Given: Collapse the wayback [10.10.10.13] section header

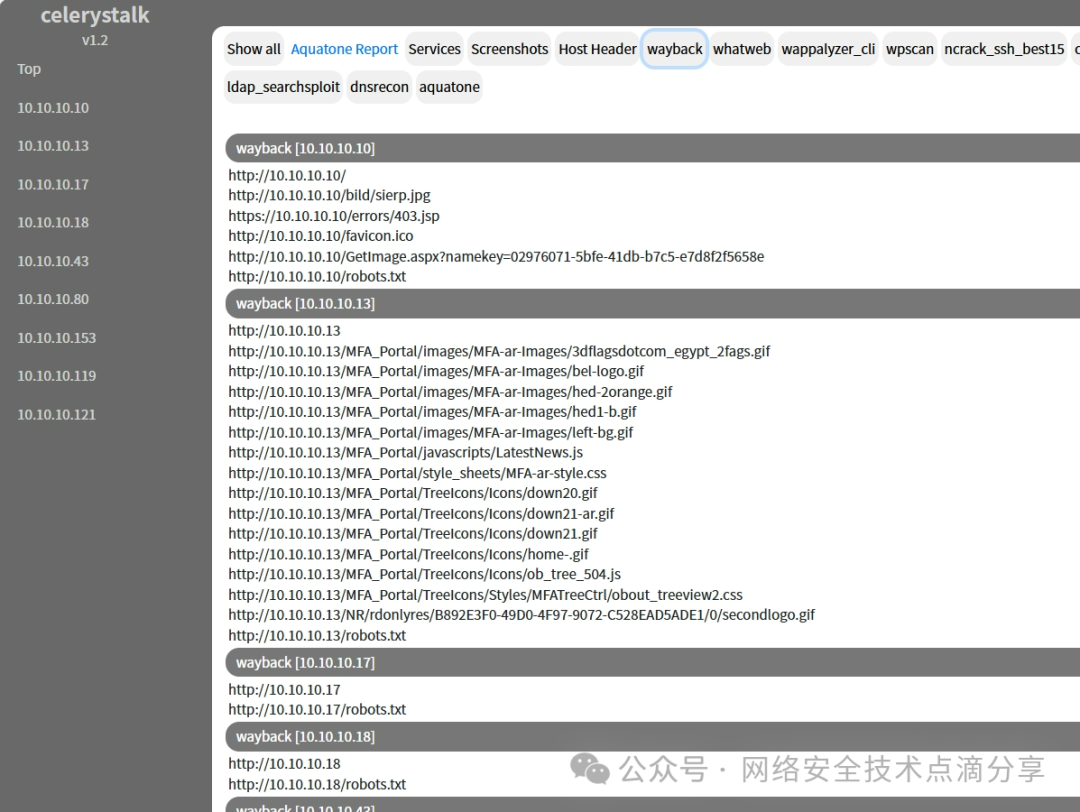Looking at the screenshot, I should (x=652, y=304).
